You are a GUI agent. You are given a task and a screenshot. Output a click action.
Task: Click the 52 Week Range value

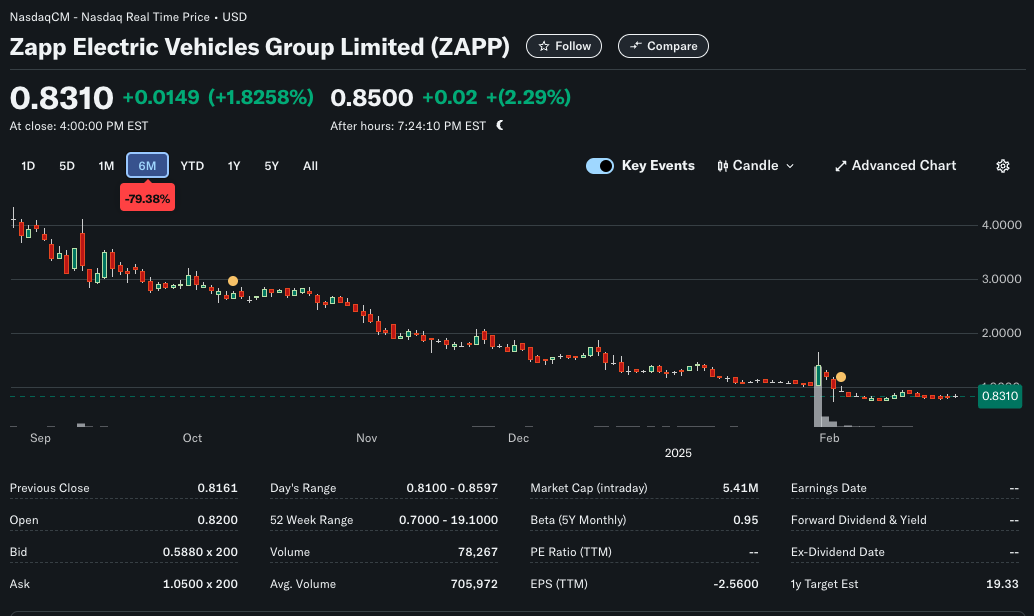[x=448, y=520]
